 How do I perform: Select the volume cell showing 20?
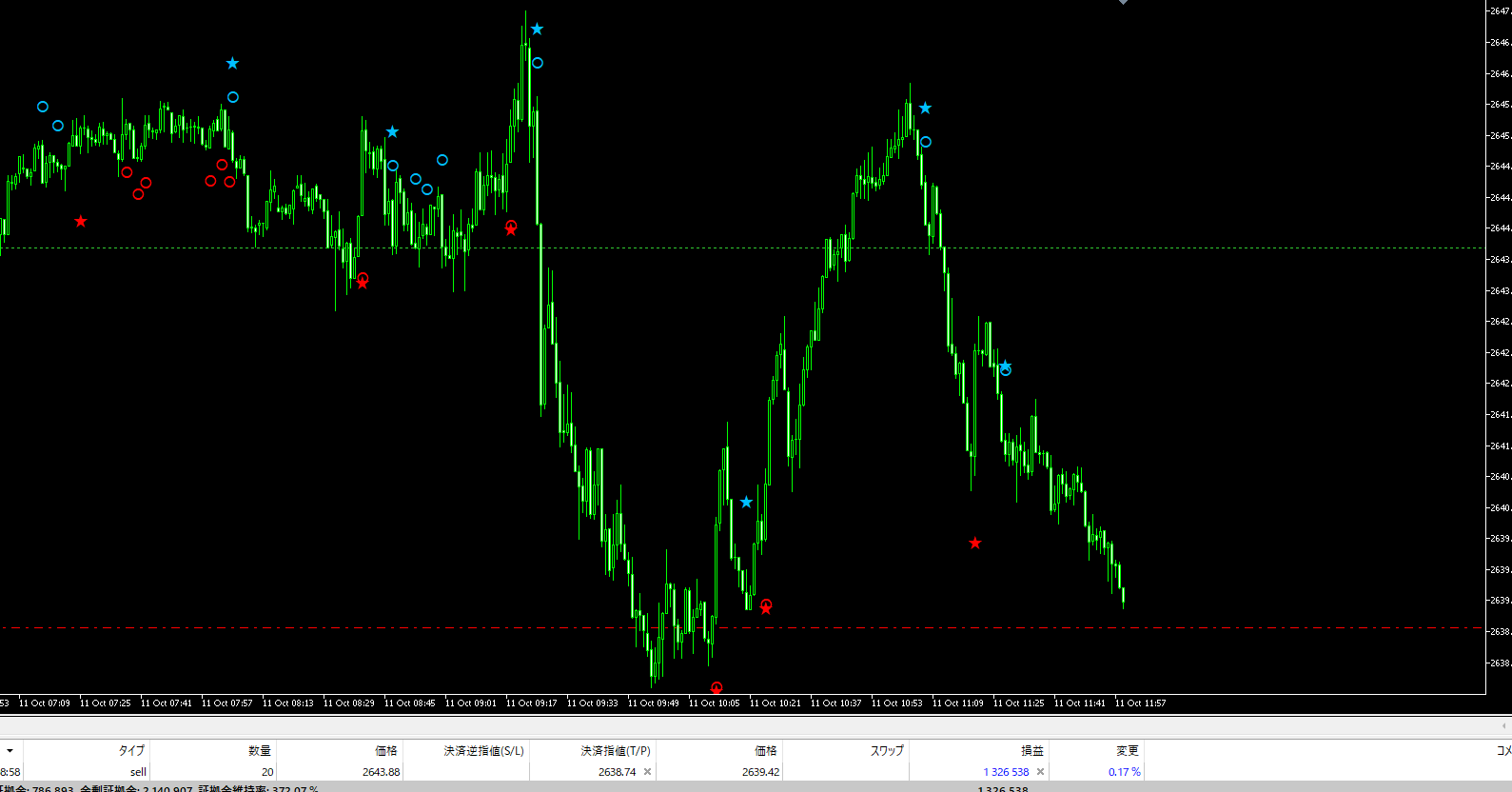(x=267, y=772)
